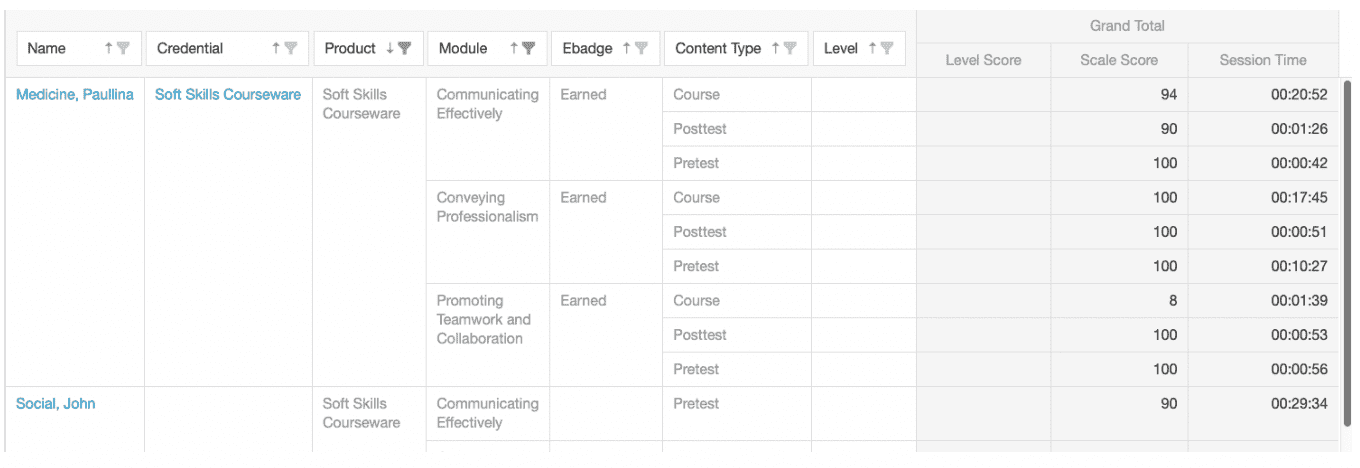Image resolution: width=1360 pixels, height=468 pixels.
Task: Open the Content Type filter funnel
Action: (x=790, y=48)
